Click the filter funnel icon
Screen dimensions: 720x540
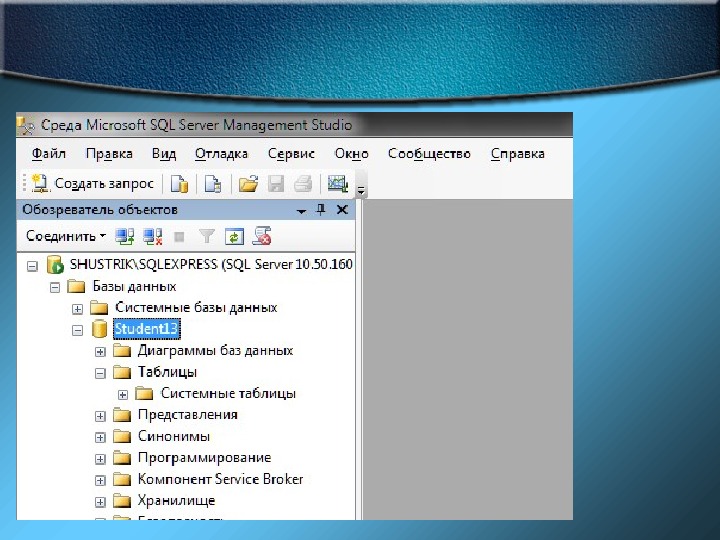pyautogui.click(x=207, y=236)
